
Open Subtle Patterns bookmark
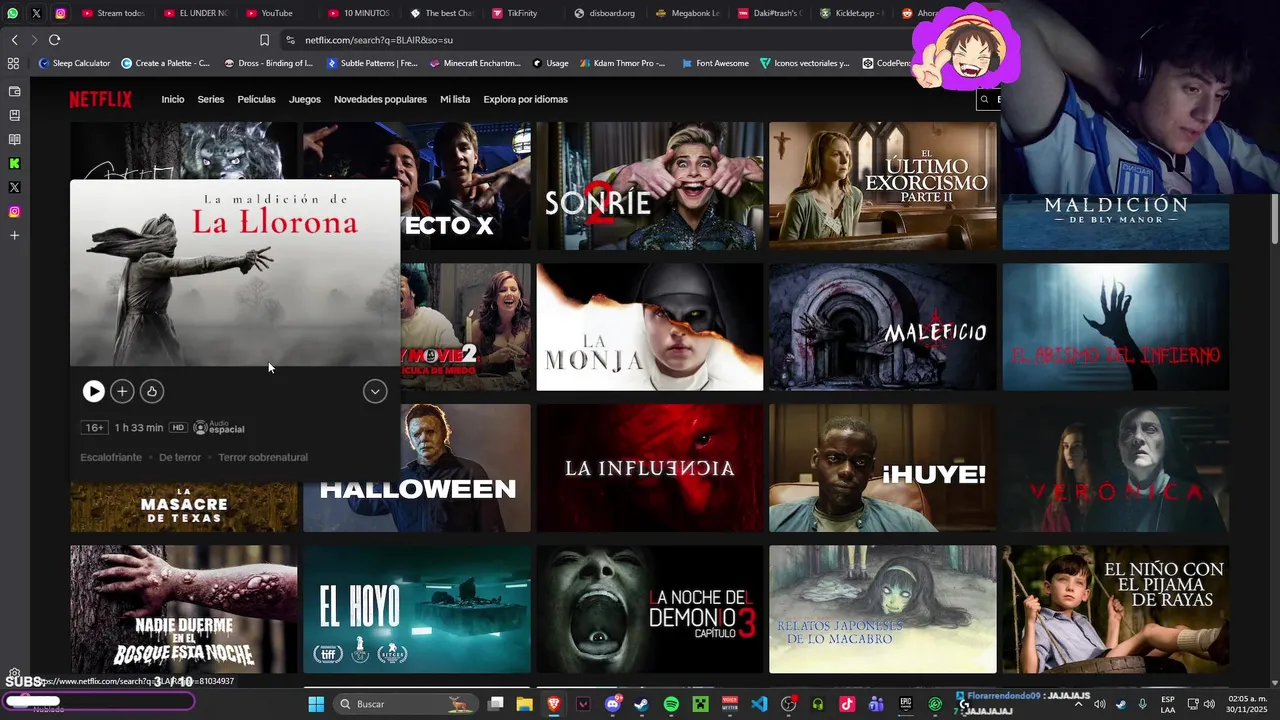tap(373, 63)
